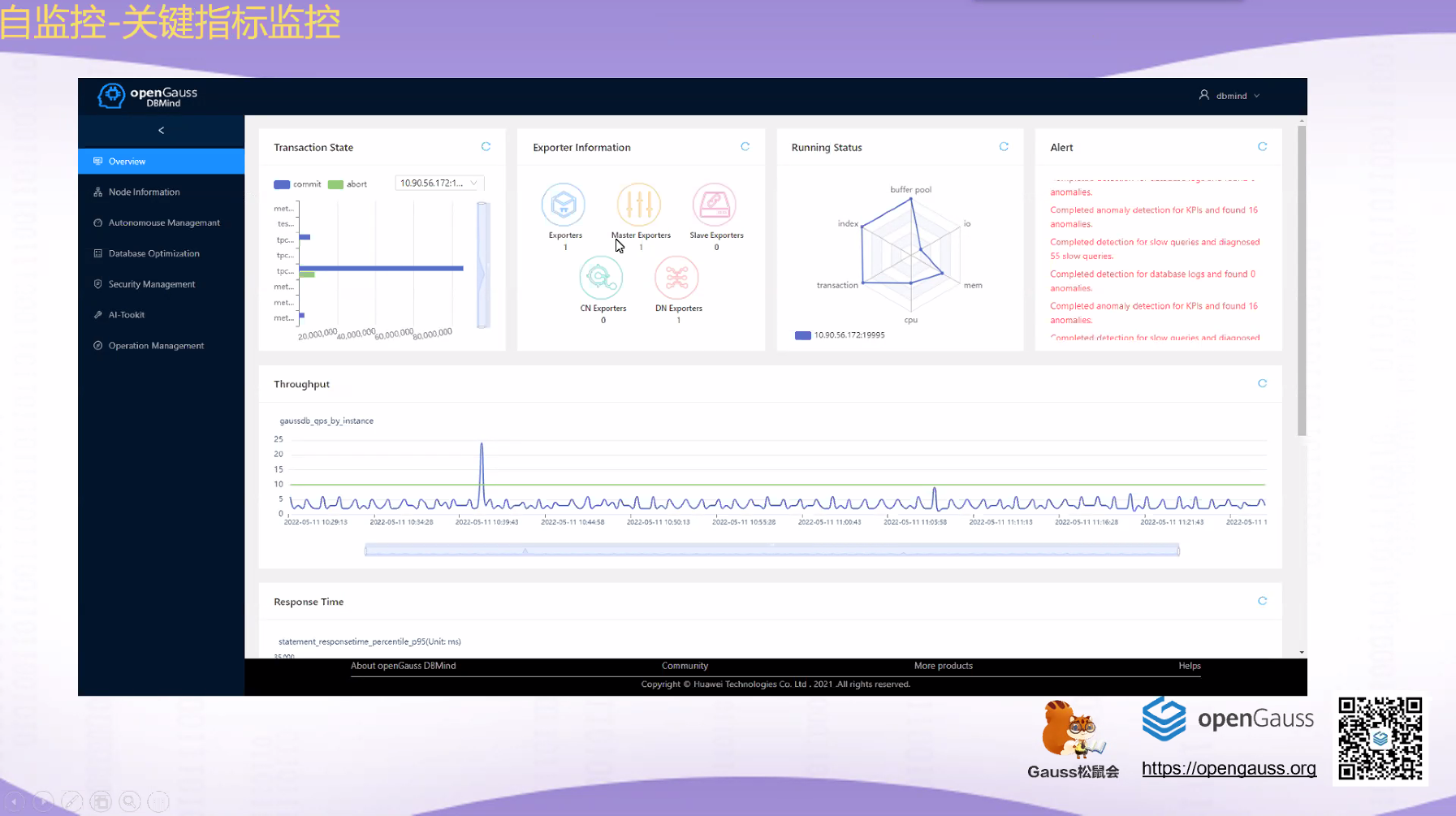The width and height of the screenshot is (1456, 816).
Task: Click the dashboard vertical scrollbar
Action: 1302,280
